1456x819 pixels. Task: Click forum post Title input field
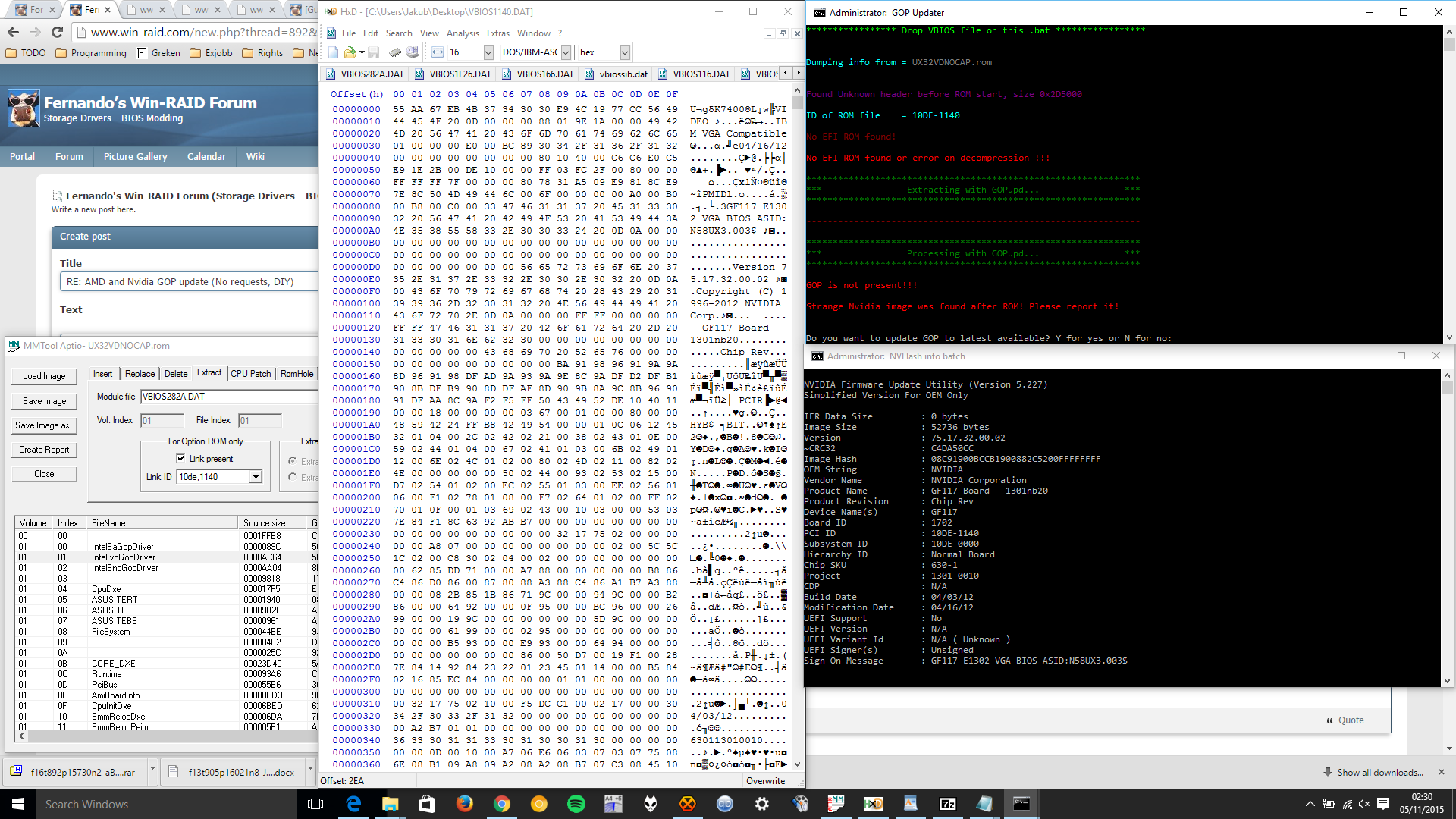[x=189, y=281]
